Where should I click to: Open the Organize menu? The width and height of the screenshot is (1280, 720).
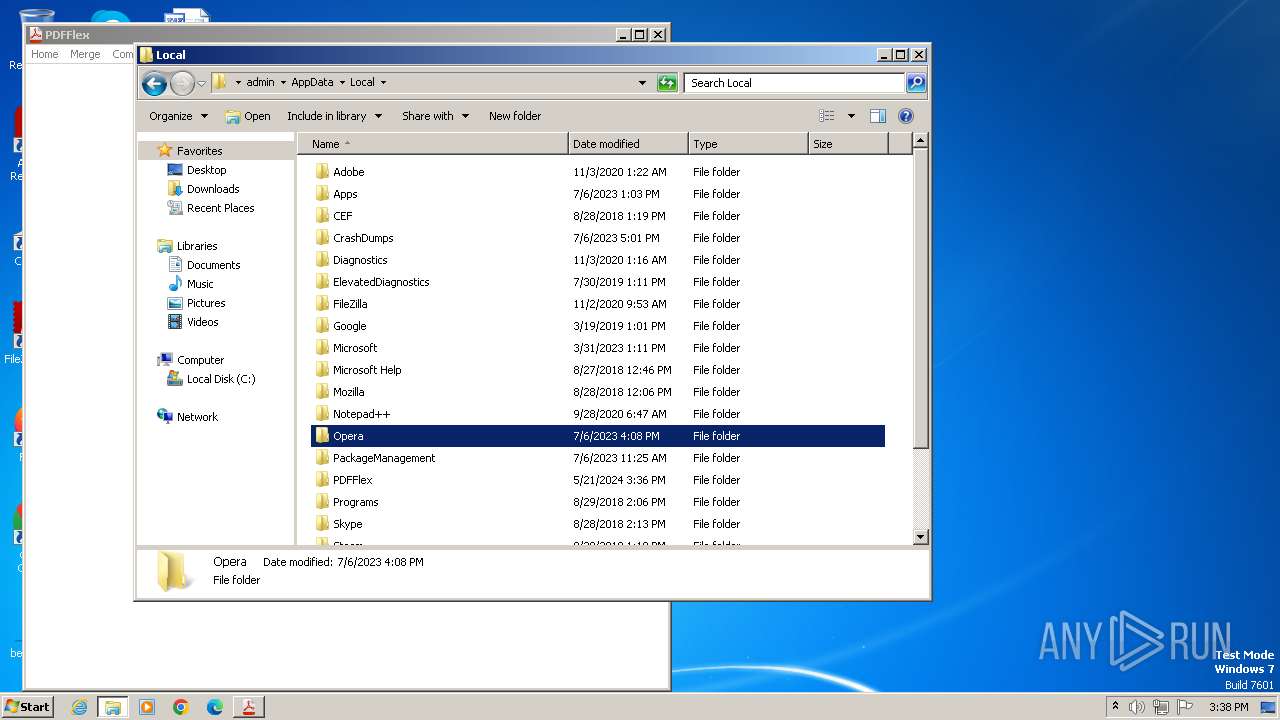tap(178, 116)
